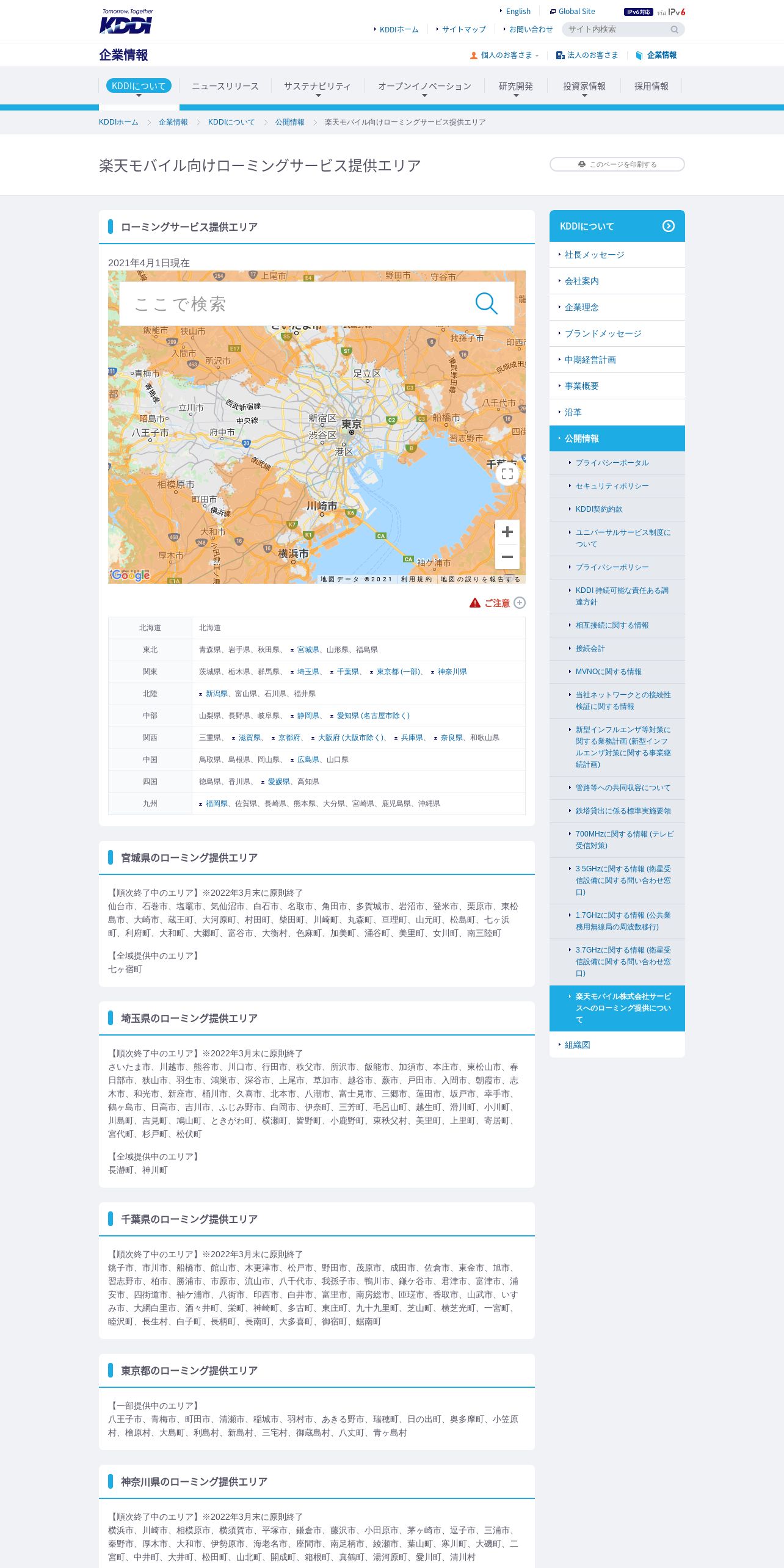Click the site search magnifier icon
The height and width of the screenshot is (1568, 784).
tap(674, 29)
